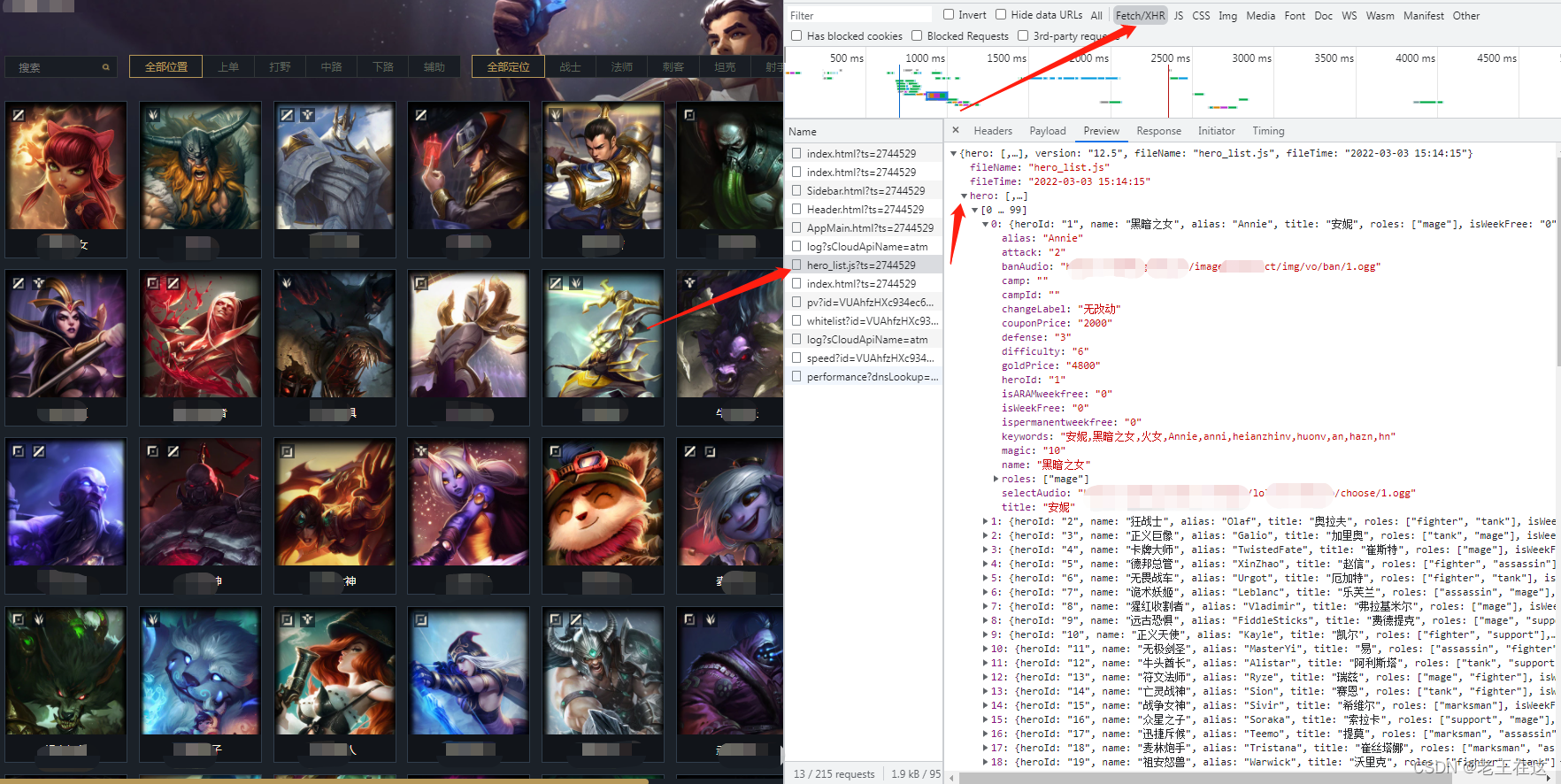Switch to Initiator tab

coord(1216,131)
